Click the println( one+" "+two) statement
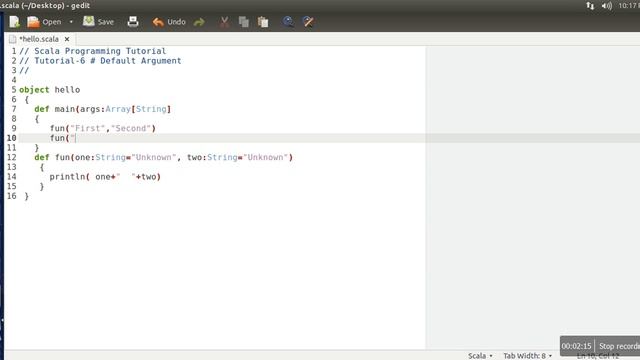Viewport: 640px width, 360px height. pyautogui.click(x=105, y=177)
